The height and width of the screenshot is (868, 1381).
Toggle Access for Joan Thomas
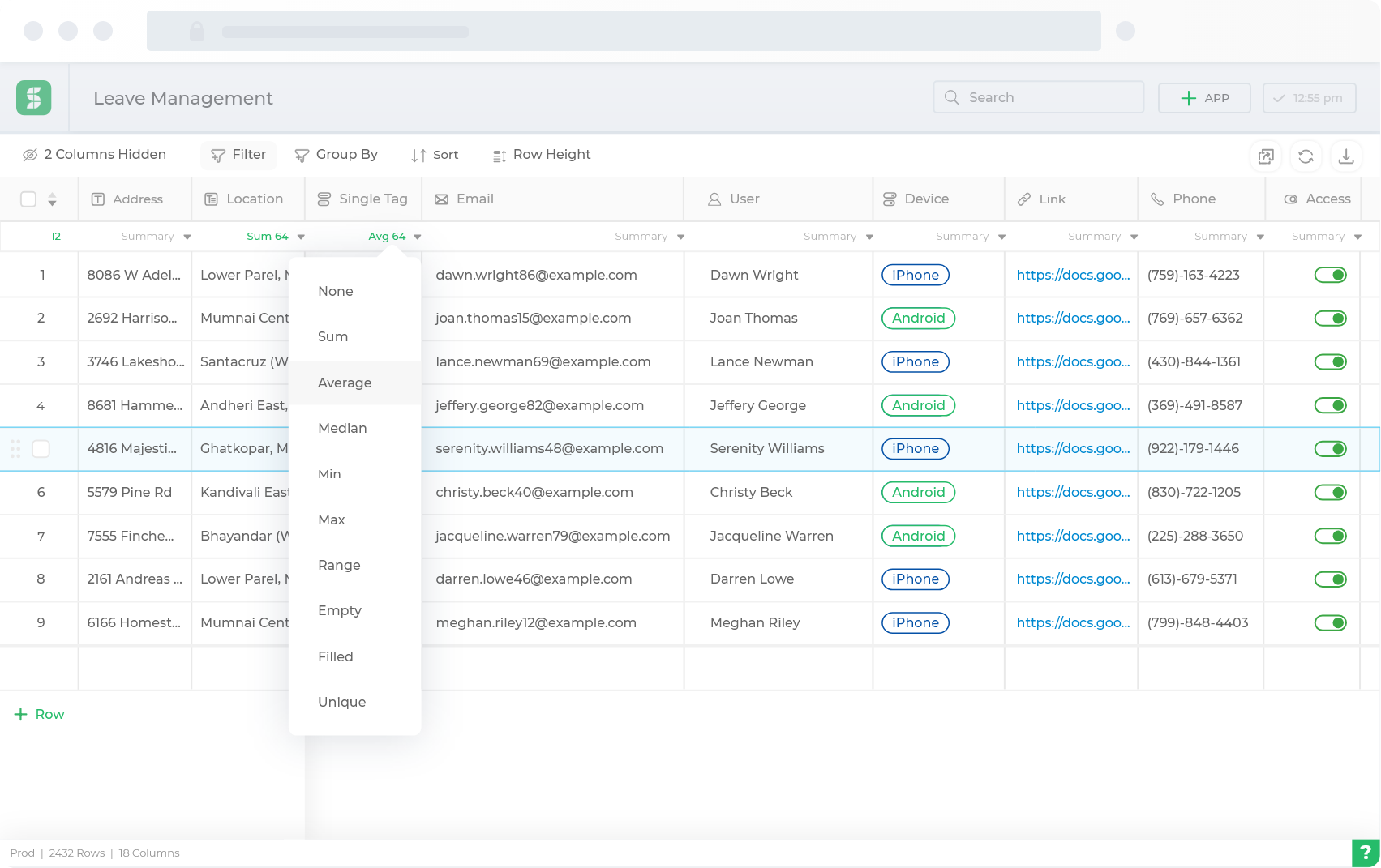point(1330,319)
